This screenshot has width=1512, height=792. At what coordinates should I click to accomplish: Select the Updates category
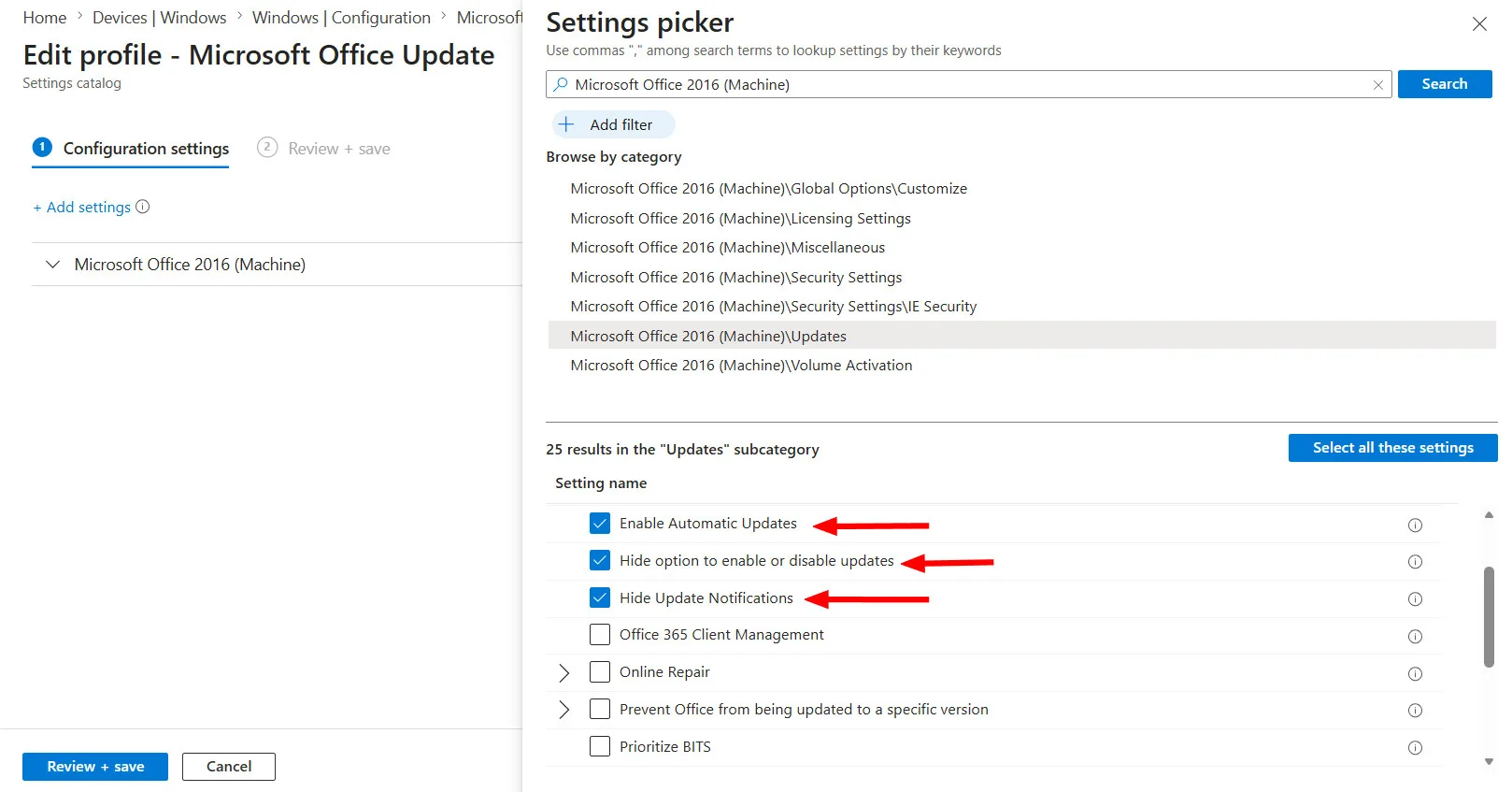tap(1022, 336)
